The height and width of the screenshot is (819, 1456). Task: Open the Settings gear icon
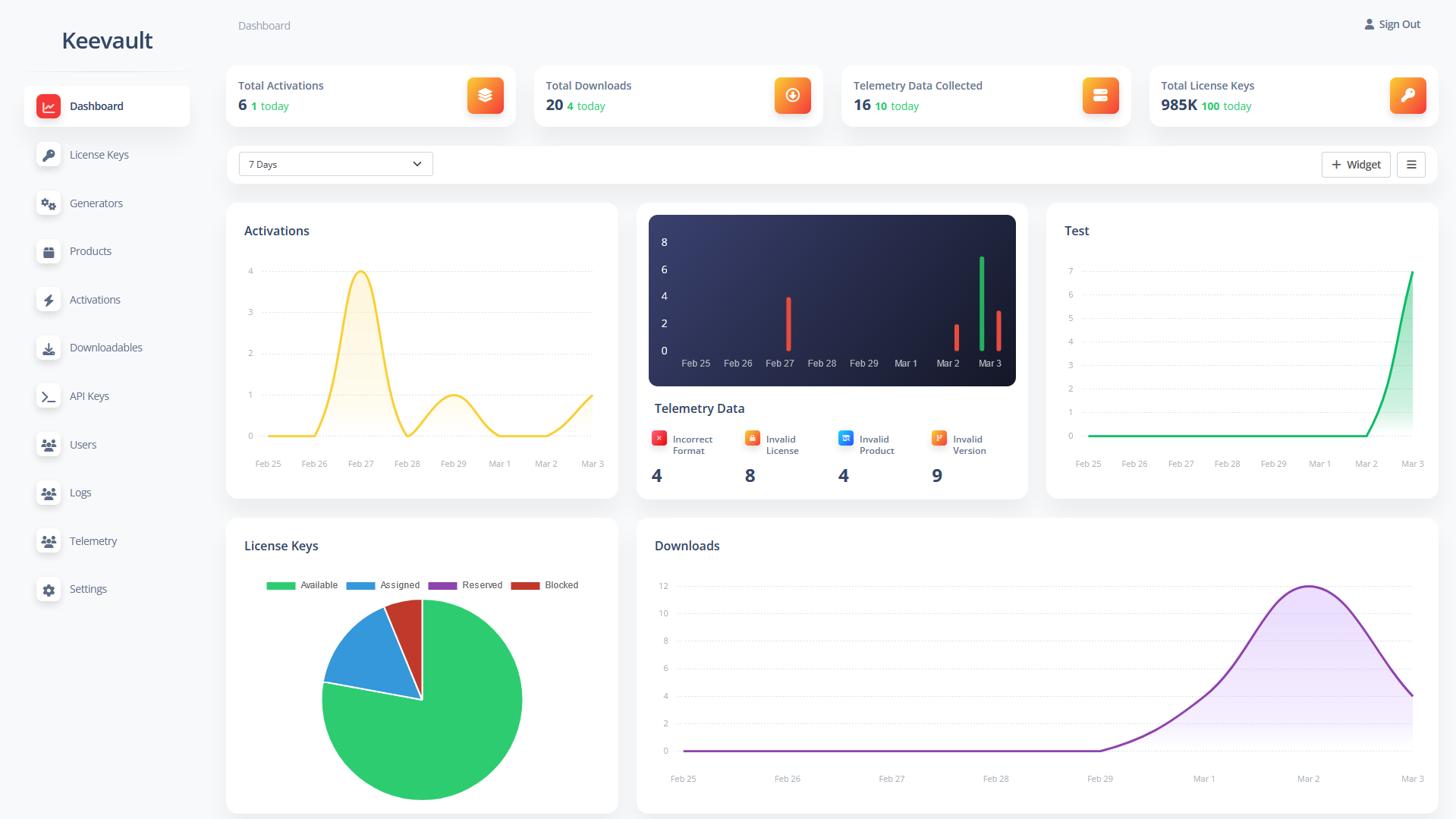pos(49,590)
